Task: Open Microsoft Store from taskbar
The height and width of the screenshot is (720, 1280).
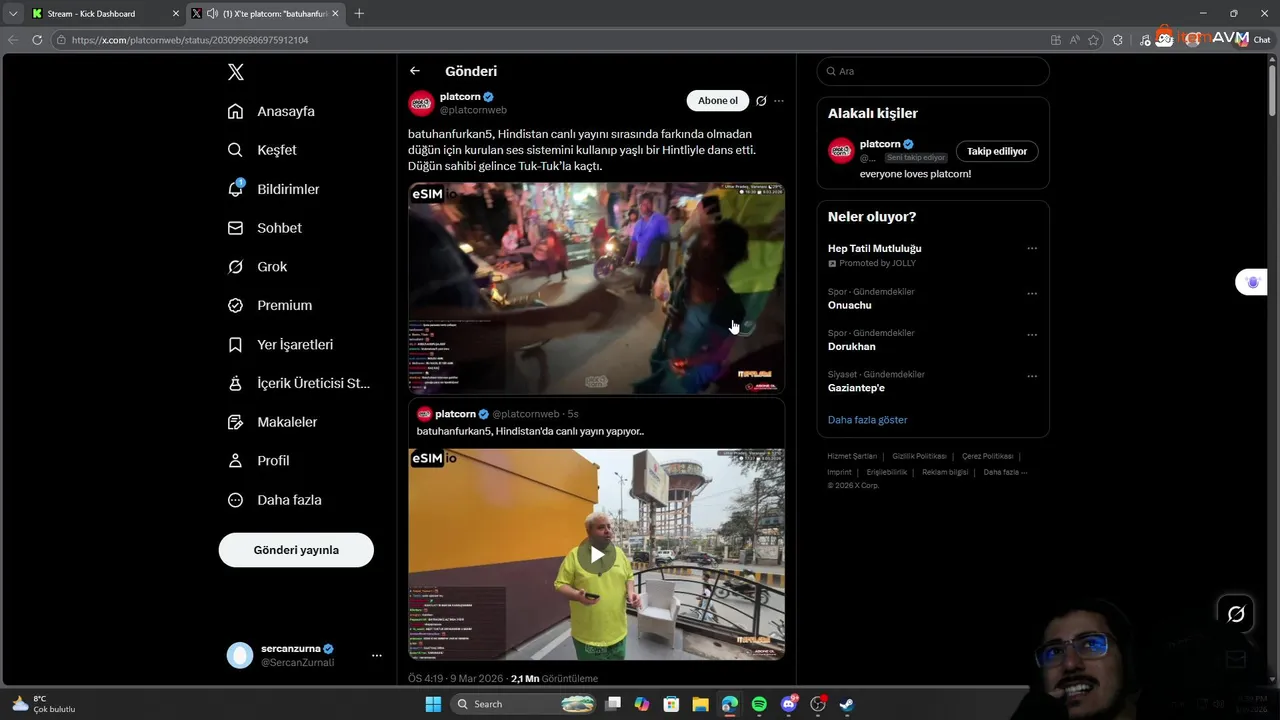Action: click(671, 704)
